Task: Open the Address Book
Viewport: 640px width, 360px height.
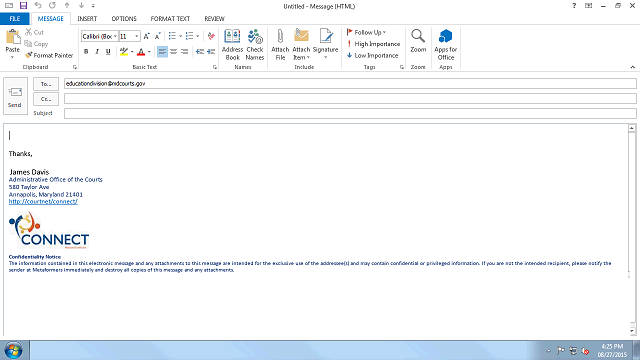Action: coord(232,44)
